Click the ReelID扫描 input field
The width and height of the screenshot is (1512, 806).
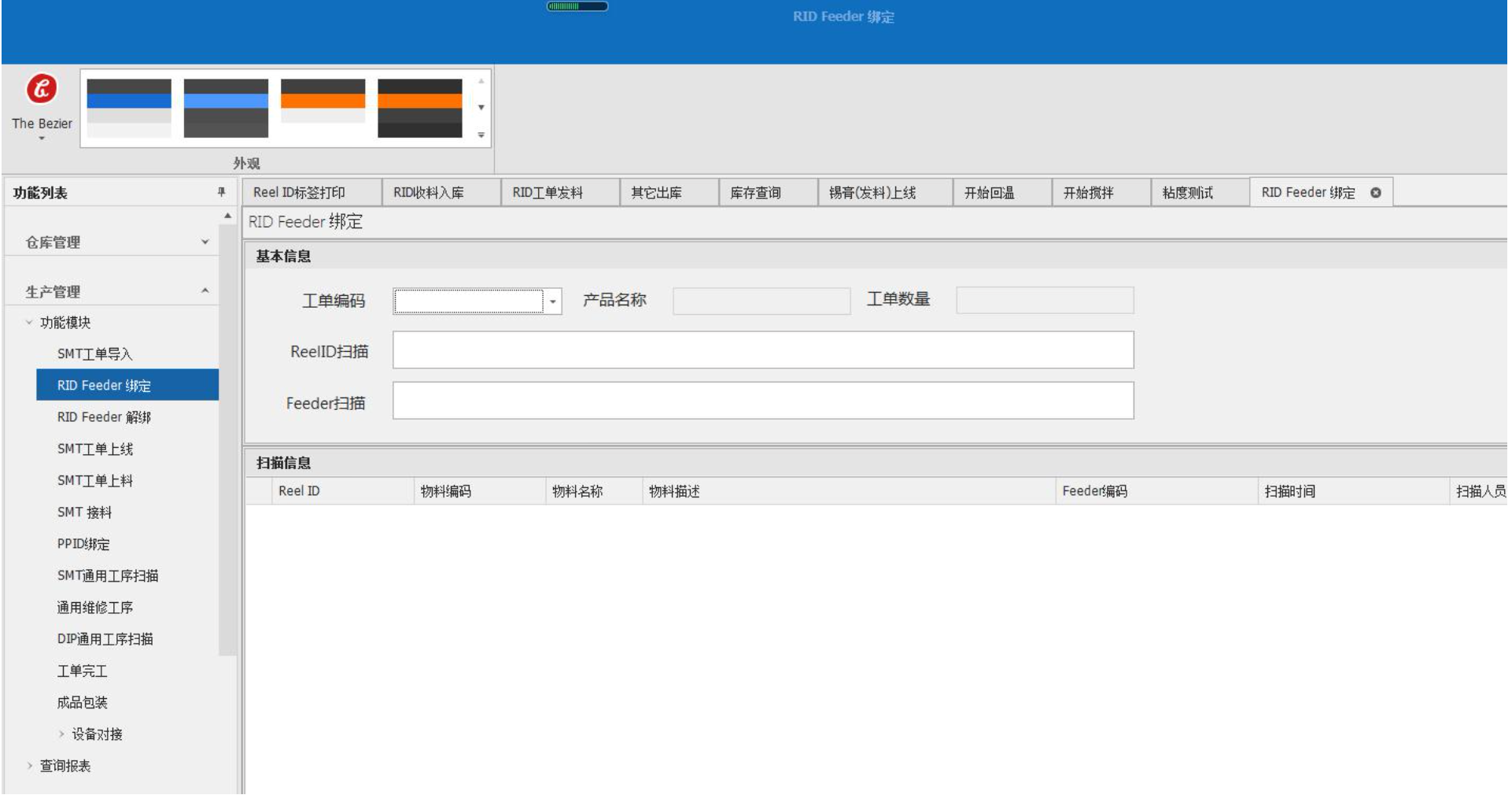[x=762, y=350]
